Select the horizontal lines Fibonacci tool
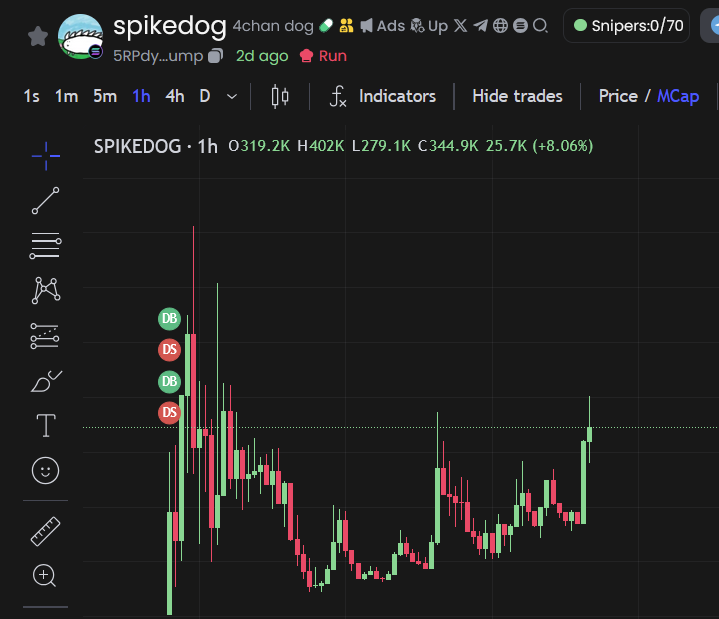The image size is (719, 619). 45,245
